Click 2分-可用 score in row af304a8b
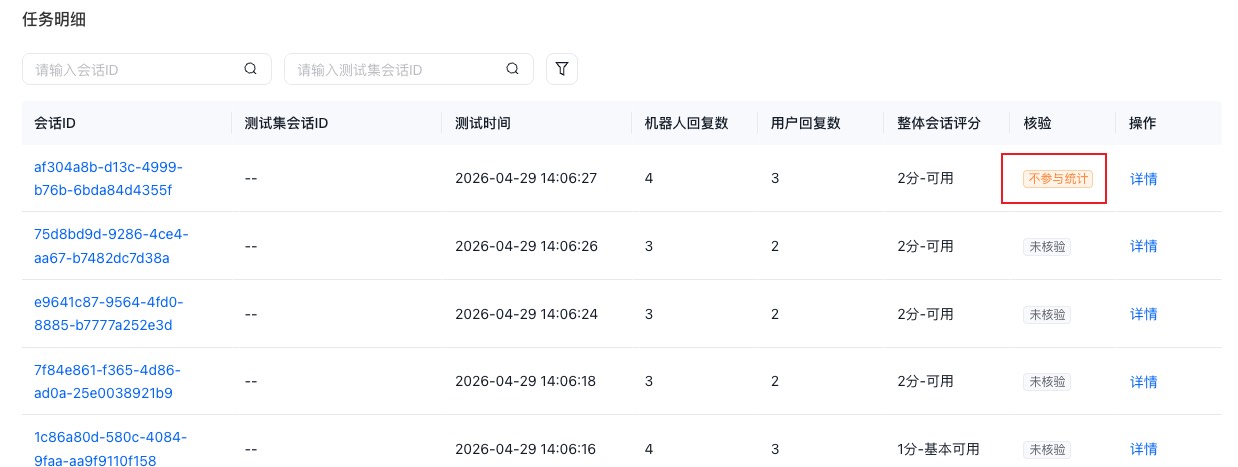The image size is (1238, 467). tap(925, 179)
